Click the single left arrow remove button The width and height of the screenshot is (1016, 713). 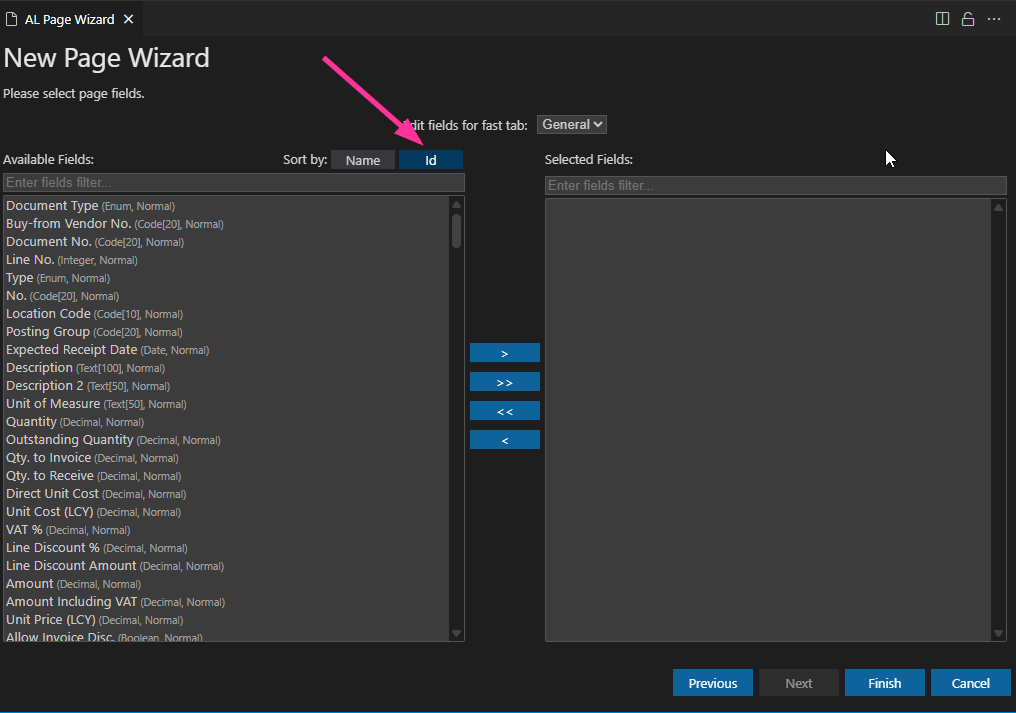504,440
